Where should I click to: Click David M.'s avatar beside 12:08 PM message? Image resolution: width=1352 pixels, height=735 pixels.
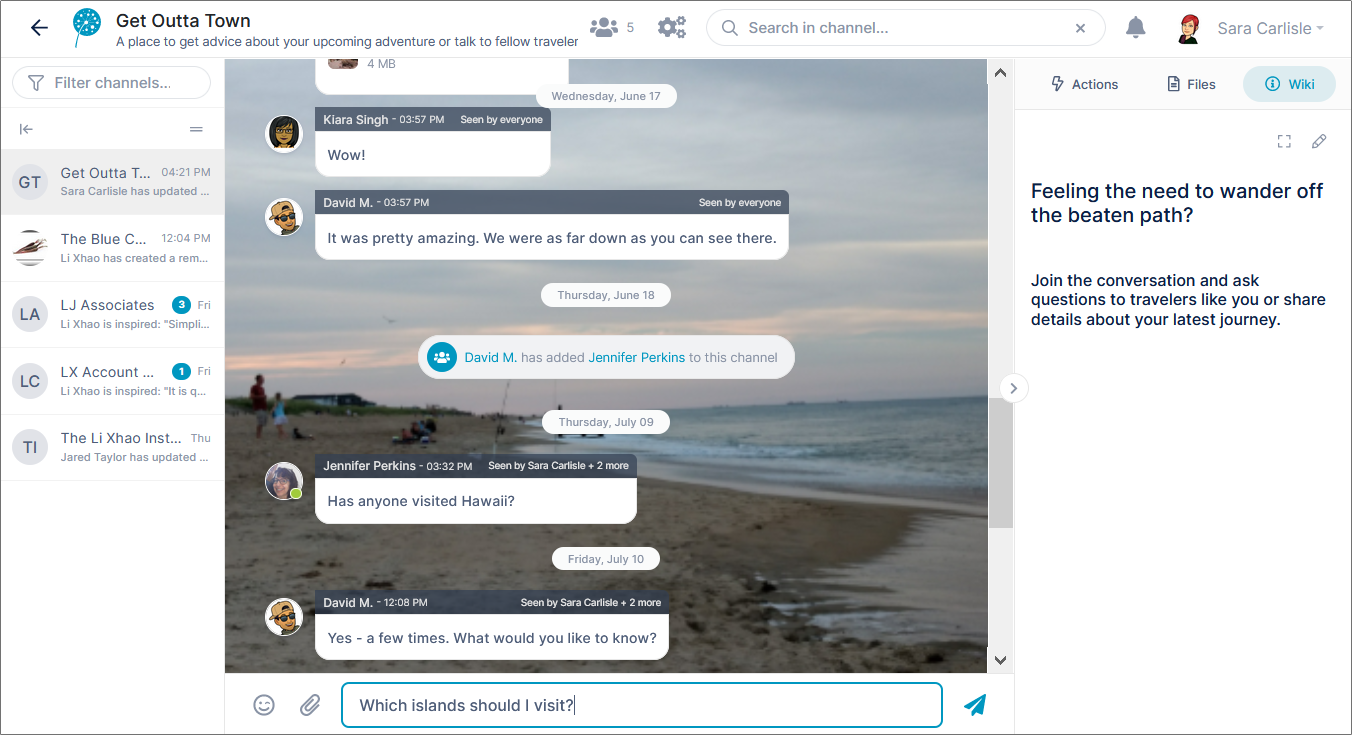(x=284, y=617)
